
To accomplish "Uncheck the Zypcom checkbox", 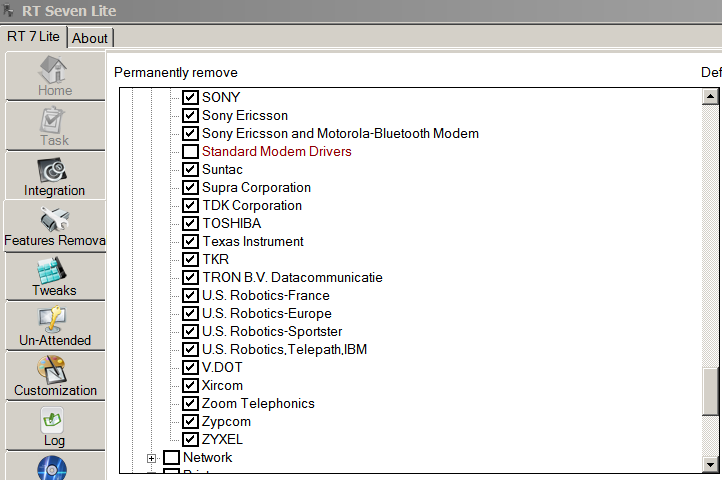I will coord(190,421).
